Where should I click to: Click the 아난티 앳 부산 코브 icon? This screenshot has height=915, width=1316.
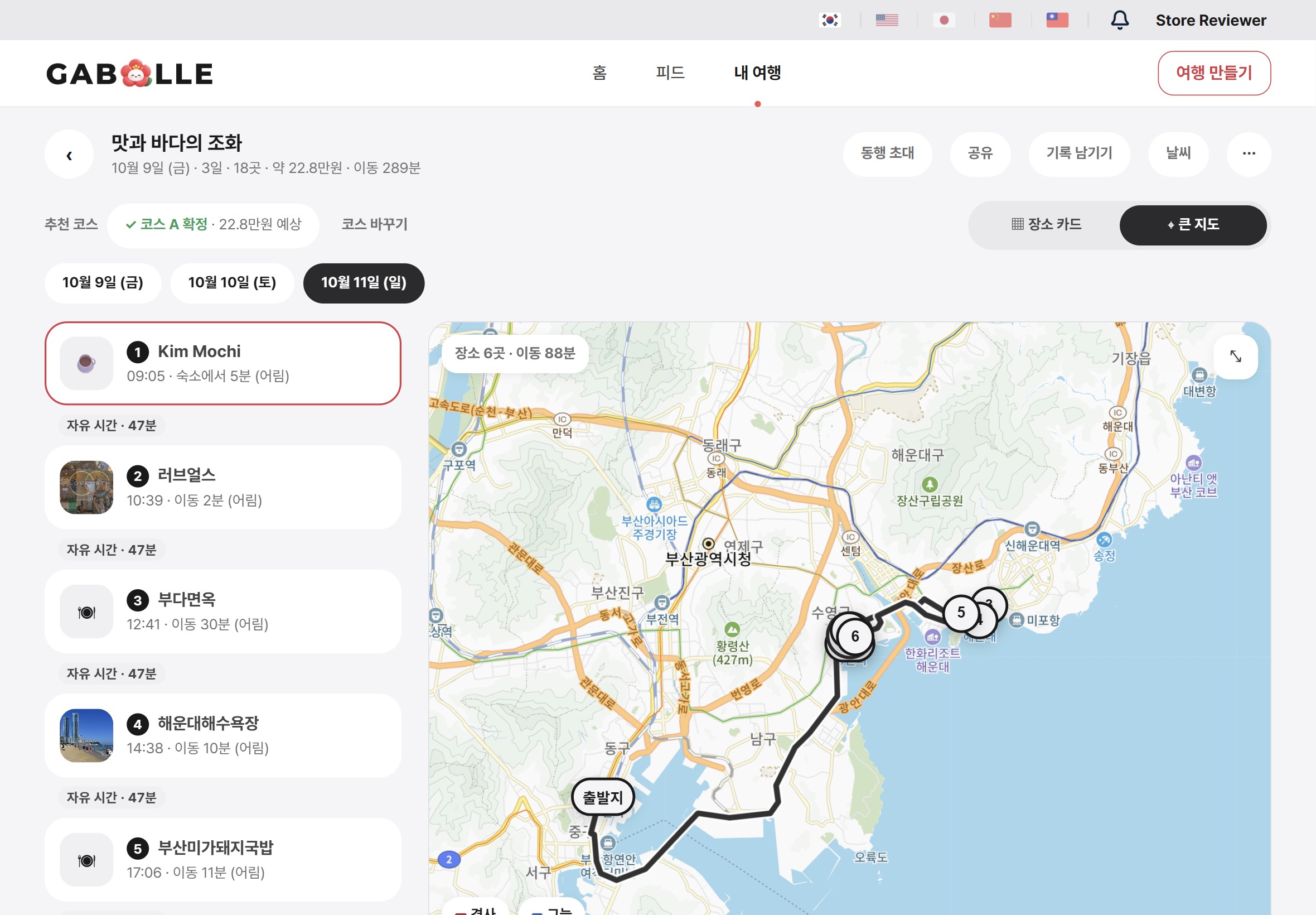1193,462
